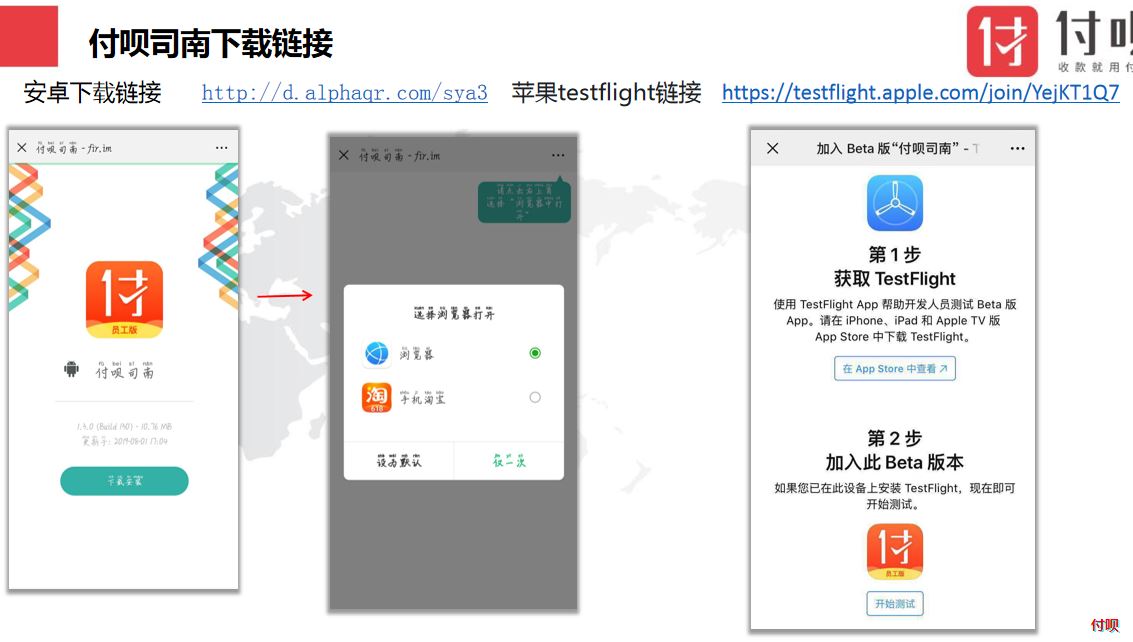
Task: Close the 加入 Beta 版 TestFlight page
Action: (772, 148)
